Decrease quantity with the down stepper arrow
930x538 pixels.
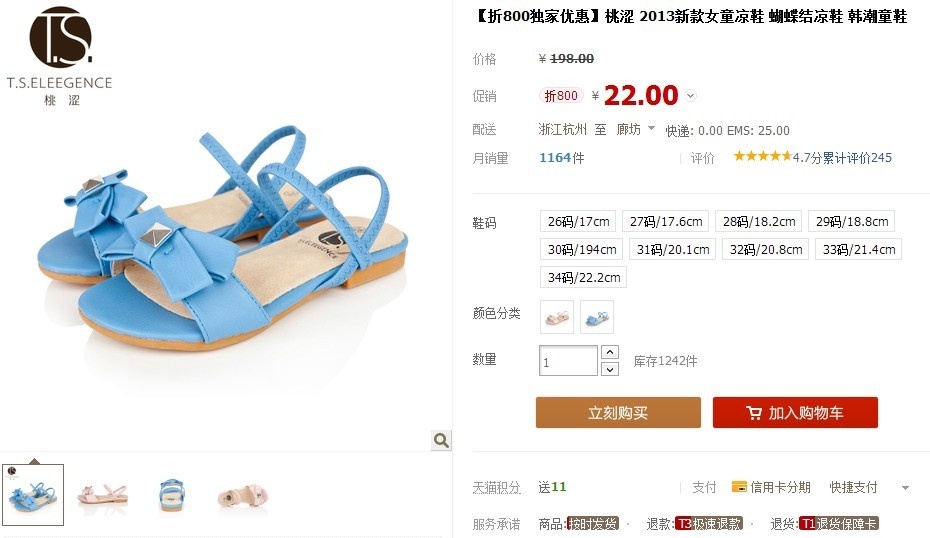point(610,369)
